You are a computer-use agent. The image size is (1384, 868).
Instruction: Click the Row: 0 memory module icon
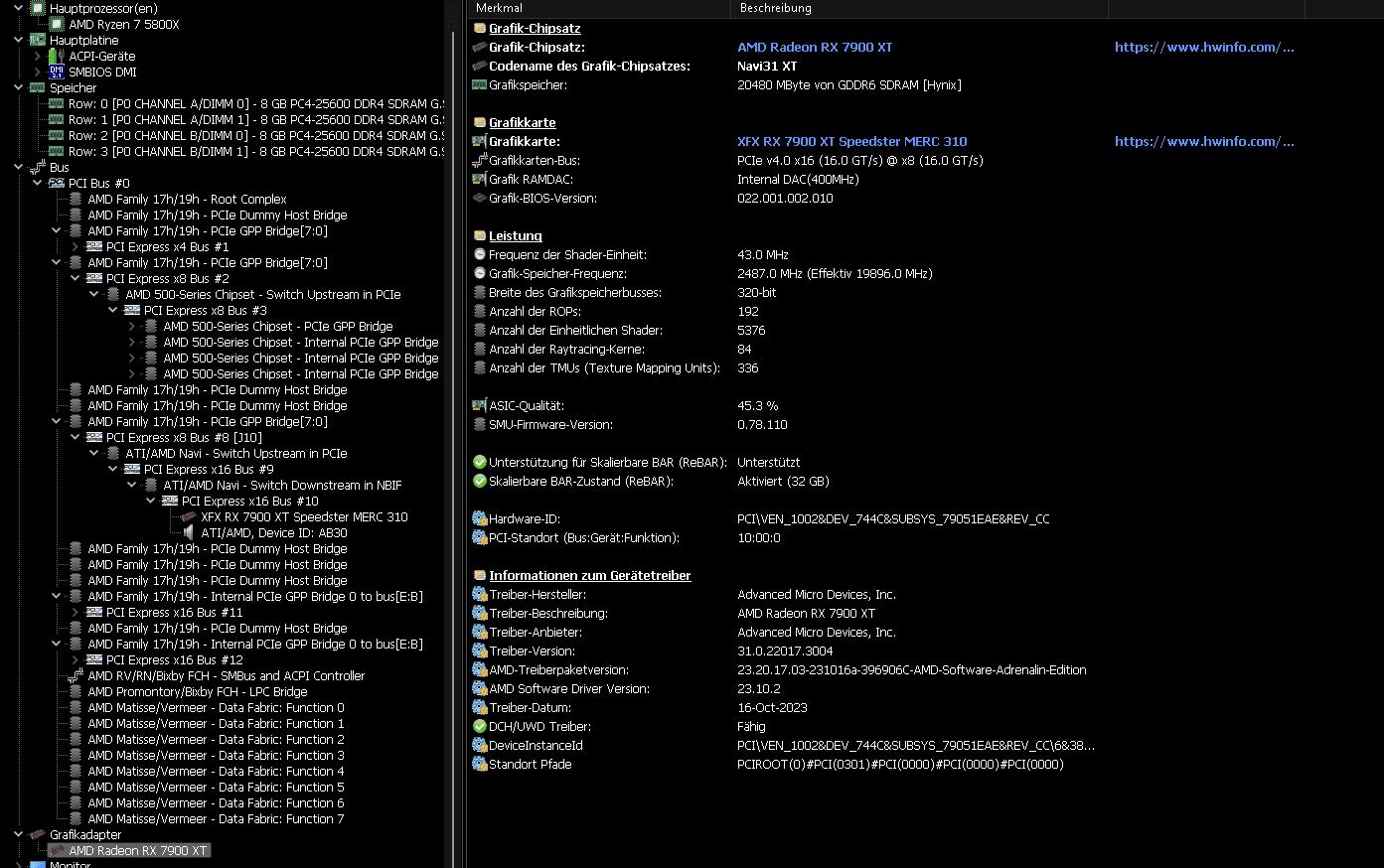pyautogui.click(x=57, y=103)
